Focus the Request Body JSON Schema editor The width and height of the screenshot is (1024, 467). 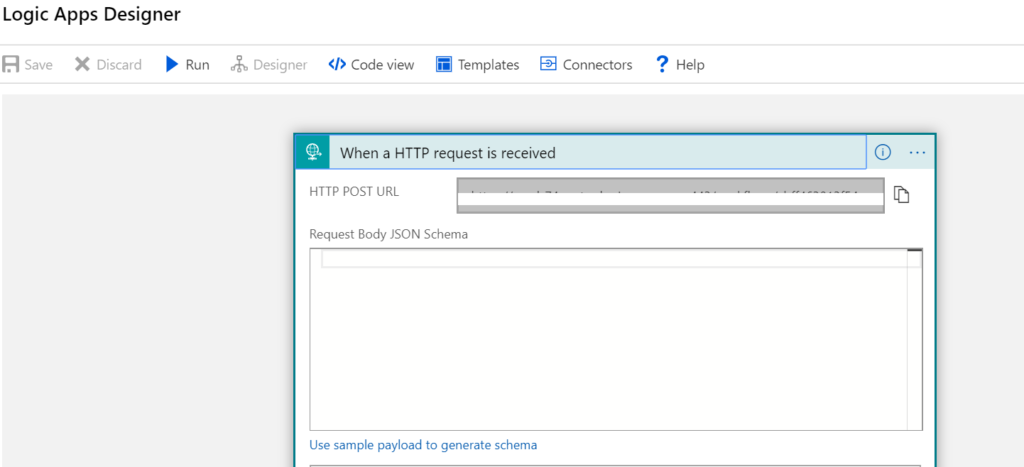click(x=616, y=339)
